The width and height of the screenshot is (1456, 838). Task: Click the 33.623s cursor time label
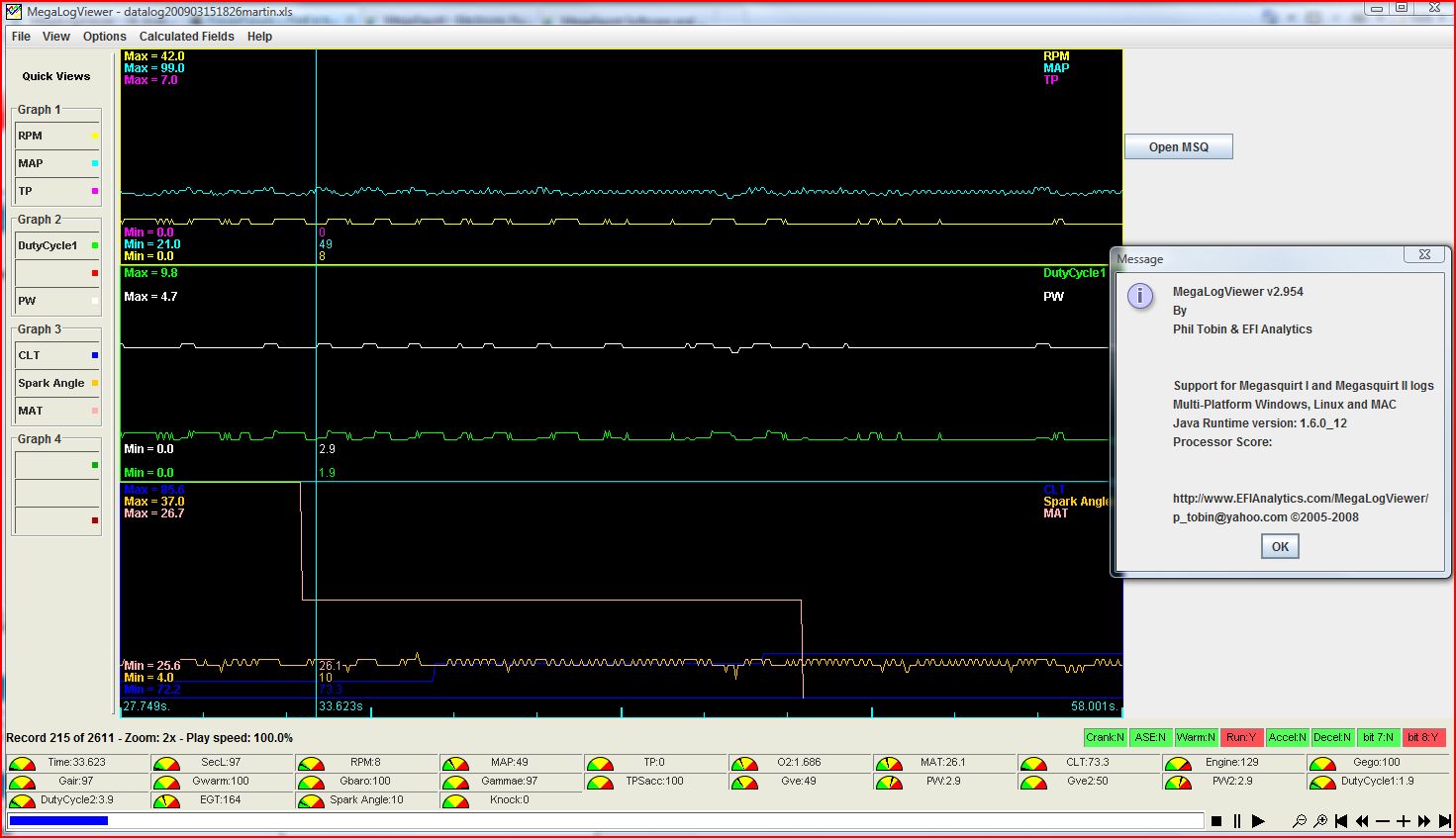tap(340, 706)
